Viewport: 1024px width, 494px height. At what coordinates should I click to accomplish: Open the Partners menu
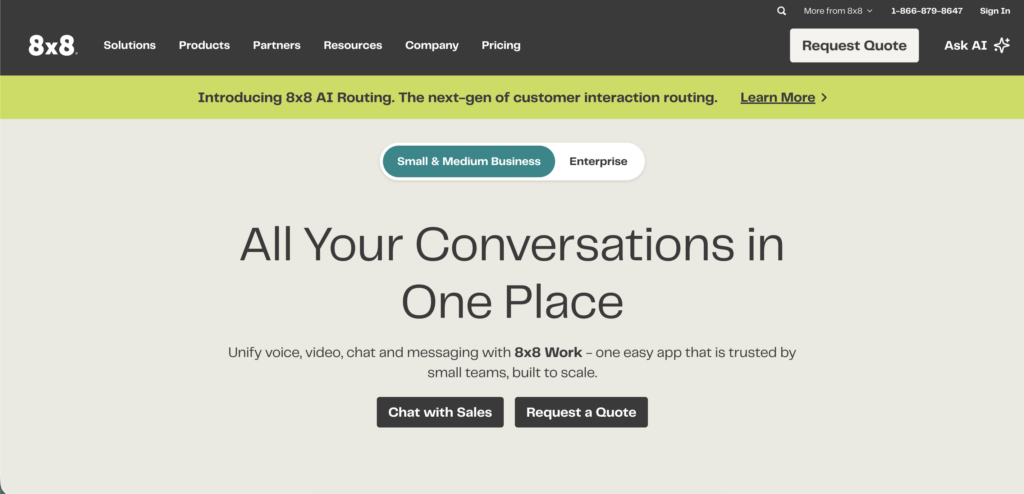(x=277, y=45)
